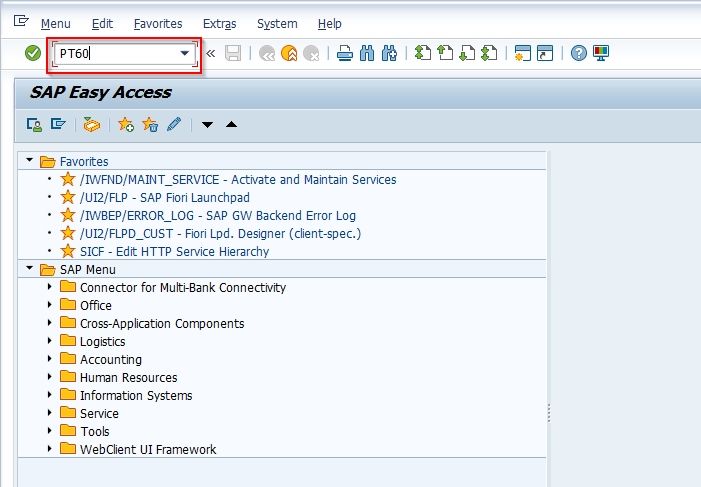
Task: Click the Print icon
Action: [x=344, y=53]
